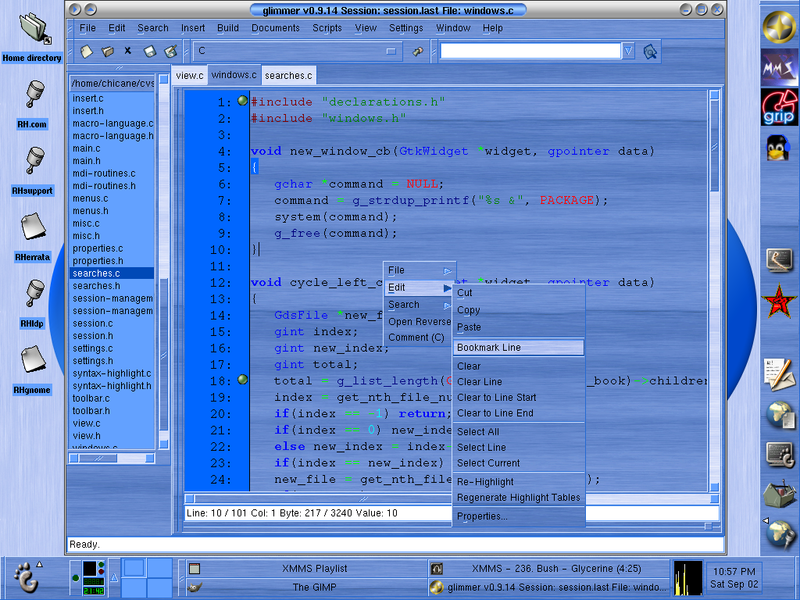Choose Properties... in the Edit submenu
This screenshot has height=600, width=800.
(x=518, y=516)
